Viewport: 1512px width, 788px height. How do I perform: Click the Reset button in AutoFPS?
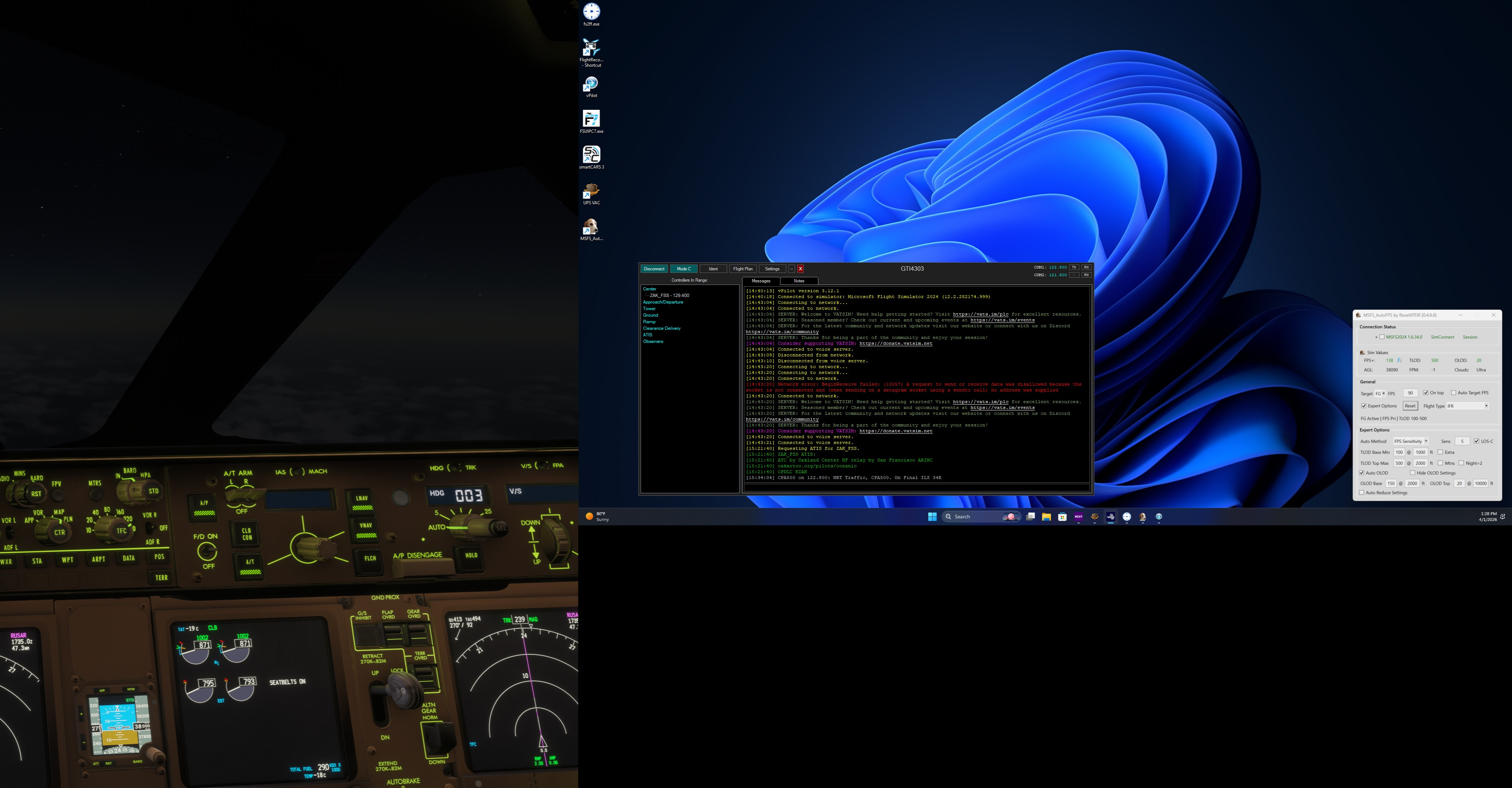point(1410,406)
